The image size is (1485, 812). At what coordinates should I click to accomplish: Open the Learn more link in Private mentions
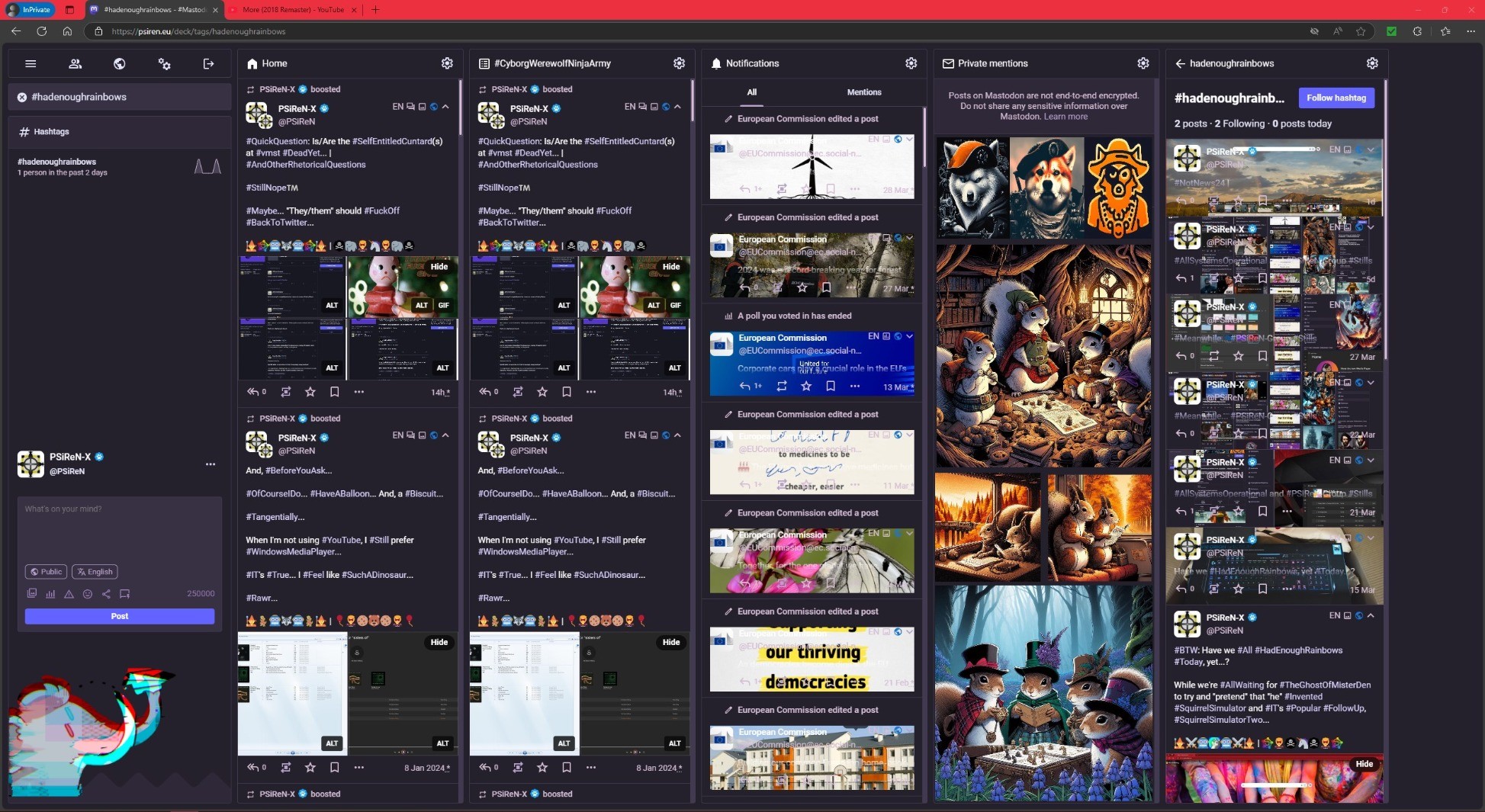(x=1066, y=117)
